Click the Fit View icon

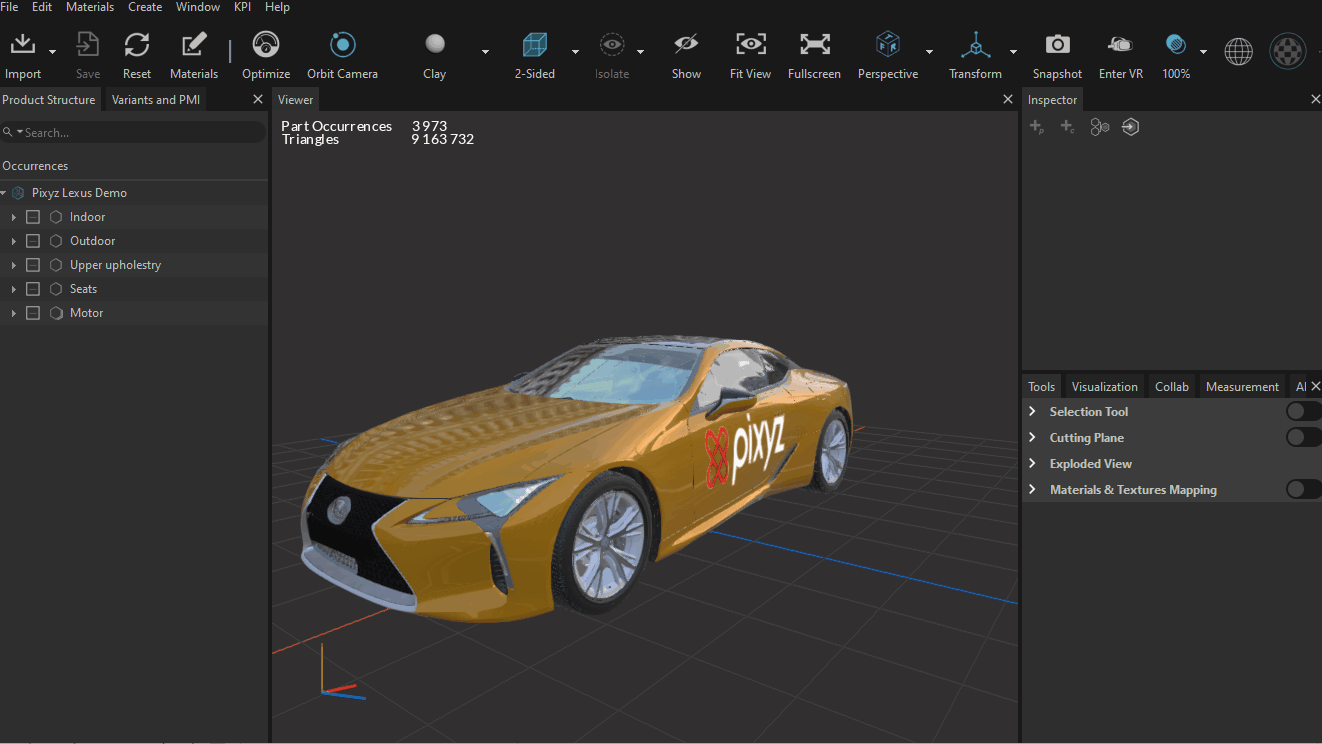click(750, 45)
